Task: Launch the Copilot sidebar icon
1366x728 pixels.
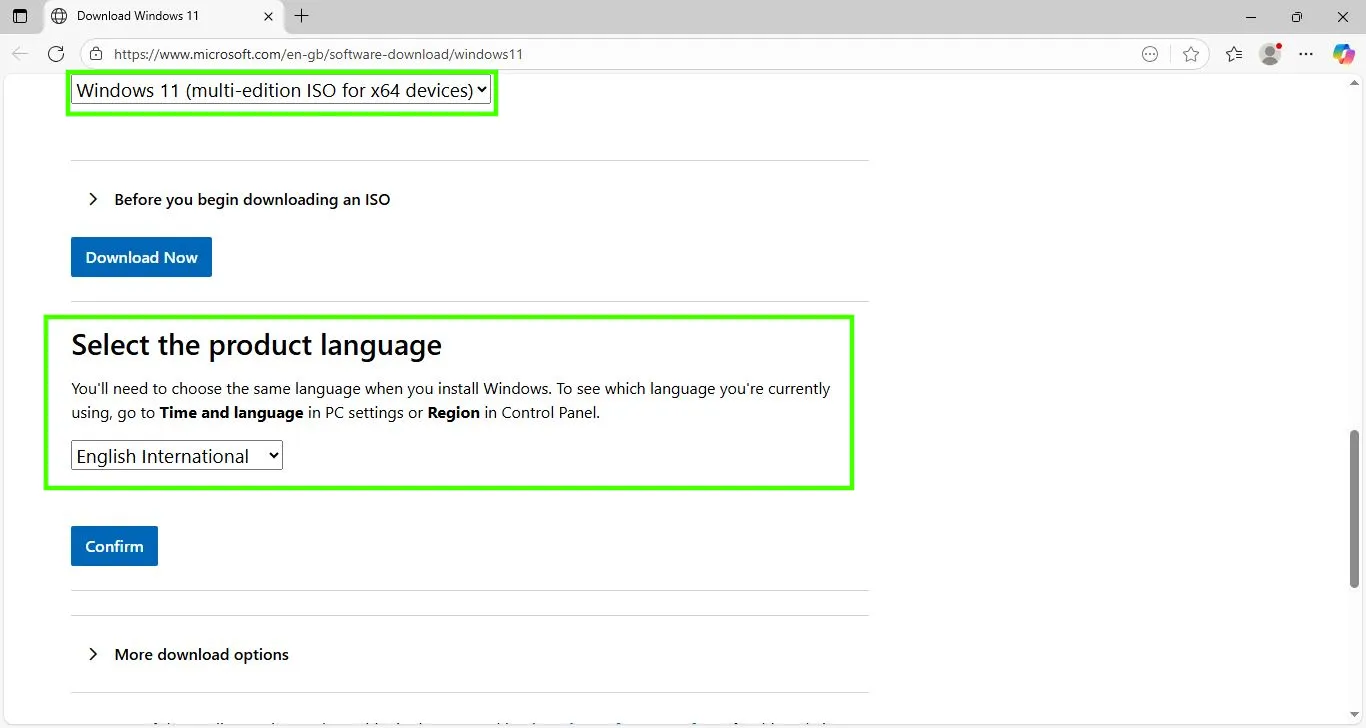Action: coord(1343,54)
